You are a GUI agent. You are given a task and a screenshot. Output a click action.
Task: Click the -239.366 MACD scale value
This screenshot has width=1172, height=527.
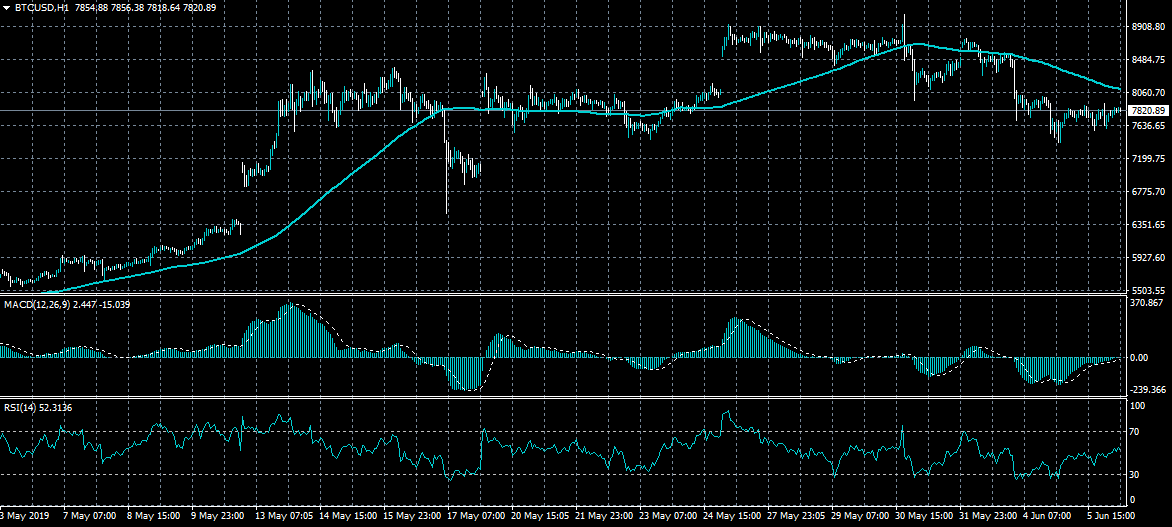coord(1146,390)
